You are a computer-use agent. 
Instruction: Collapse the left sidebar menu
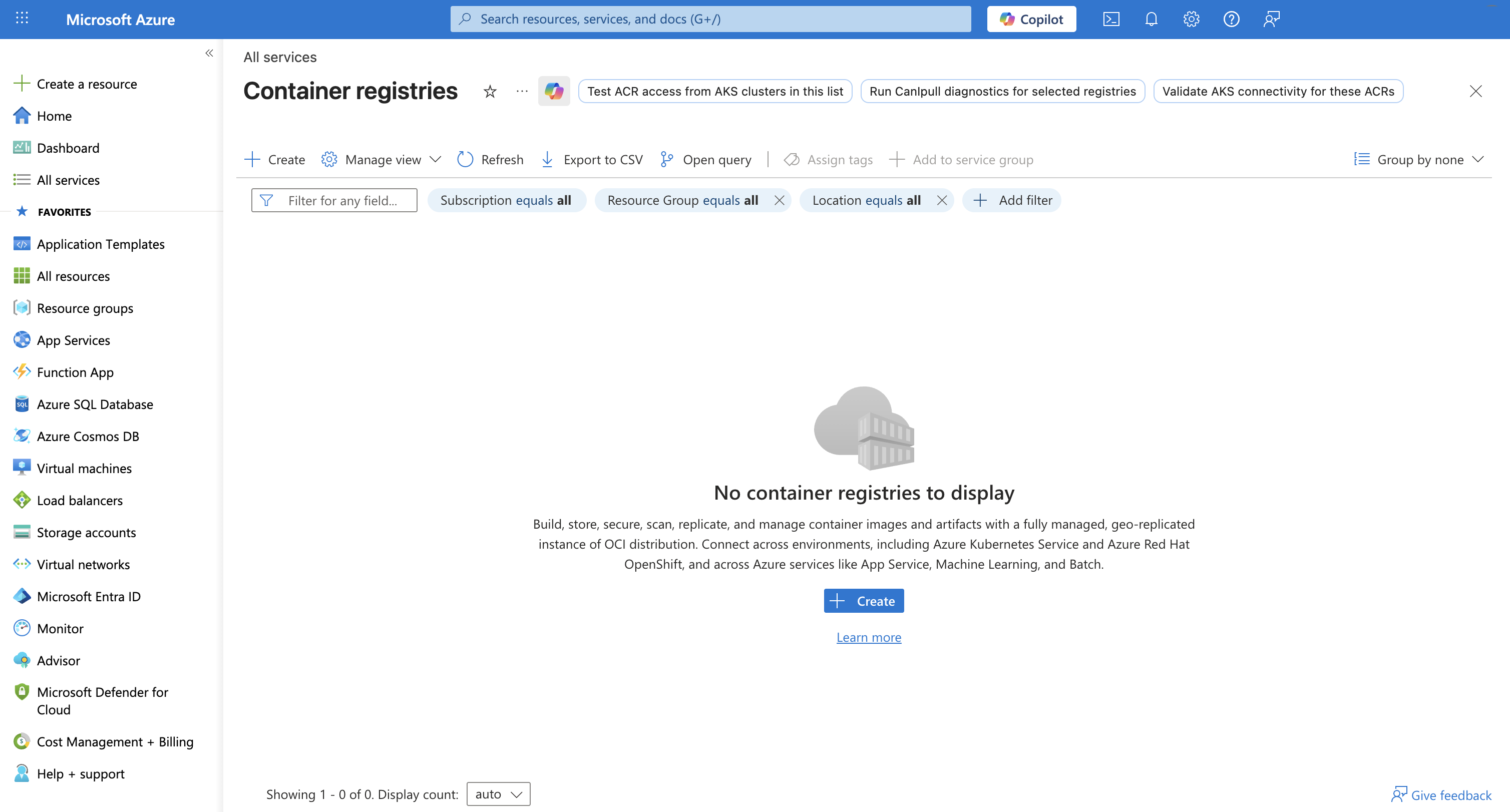[209, 54]
